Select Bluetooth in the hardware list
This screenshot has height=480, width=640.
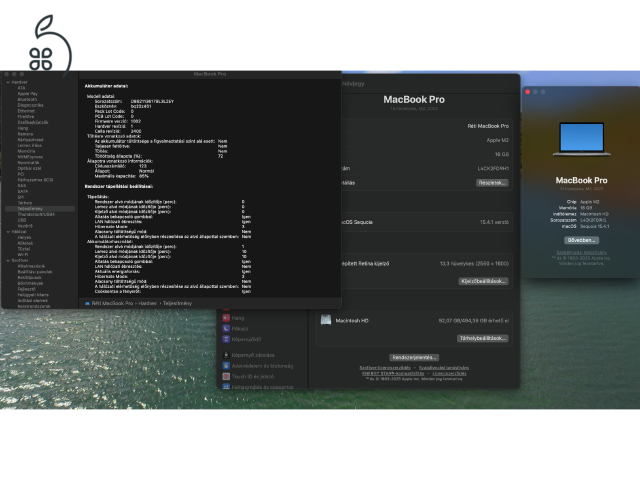coord(27,99)
